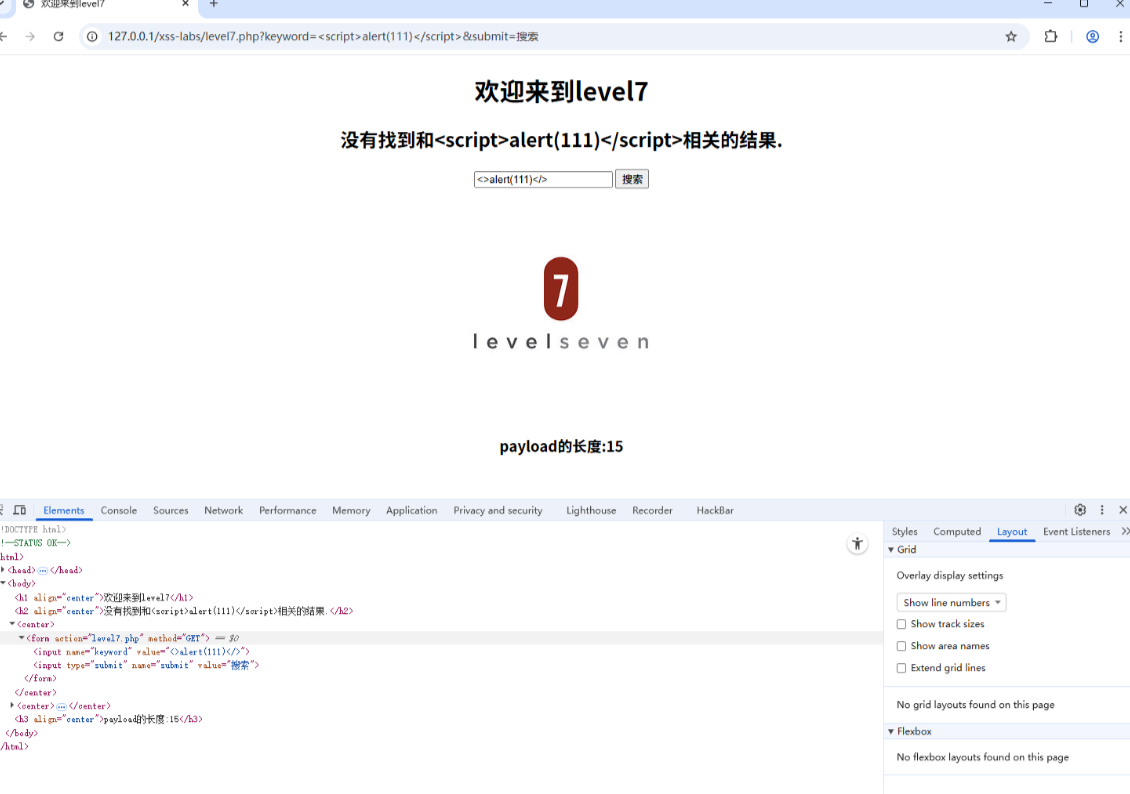Select the h2 element line in DOM
This screenshot has width=1130, height=794.
184,611
